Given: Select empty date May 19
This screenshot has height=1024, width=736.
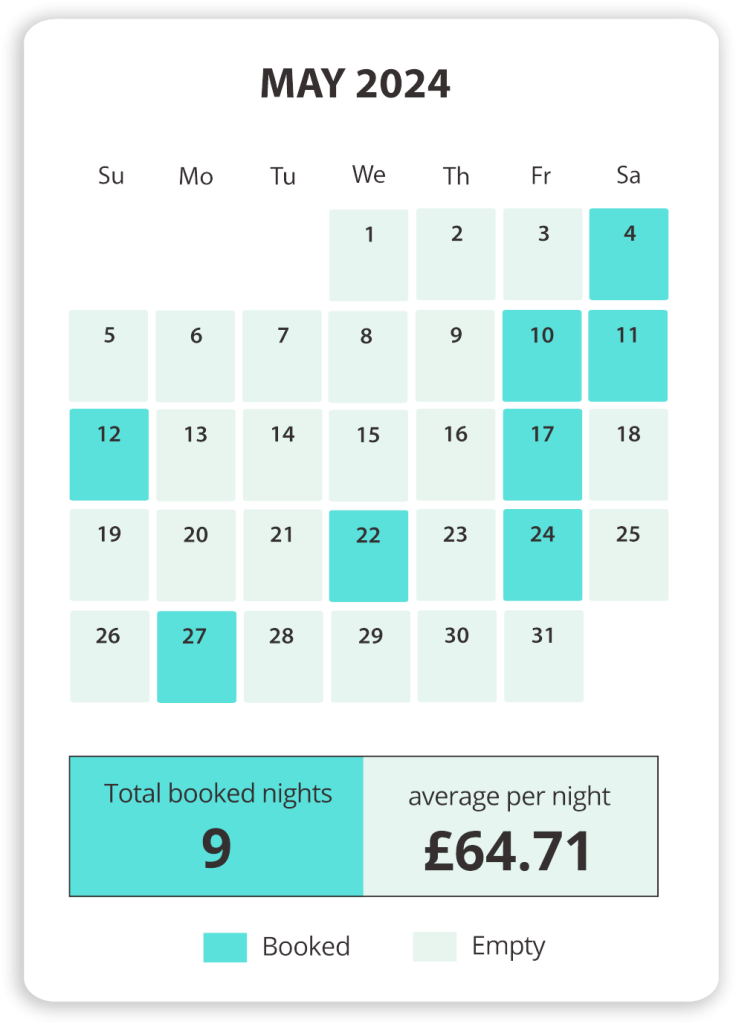Looking at the screenshot, I should point(109,554).
